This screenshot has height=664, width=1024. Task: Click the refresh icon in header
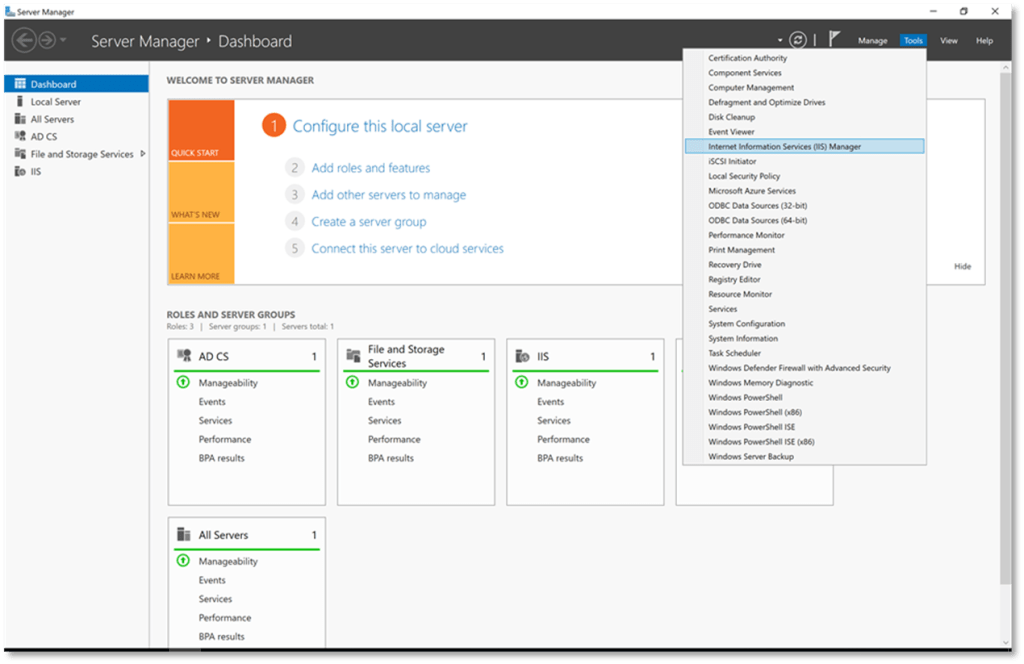pyautogui.click(x=797, y=40)
